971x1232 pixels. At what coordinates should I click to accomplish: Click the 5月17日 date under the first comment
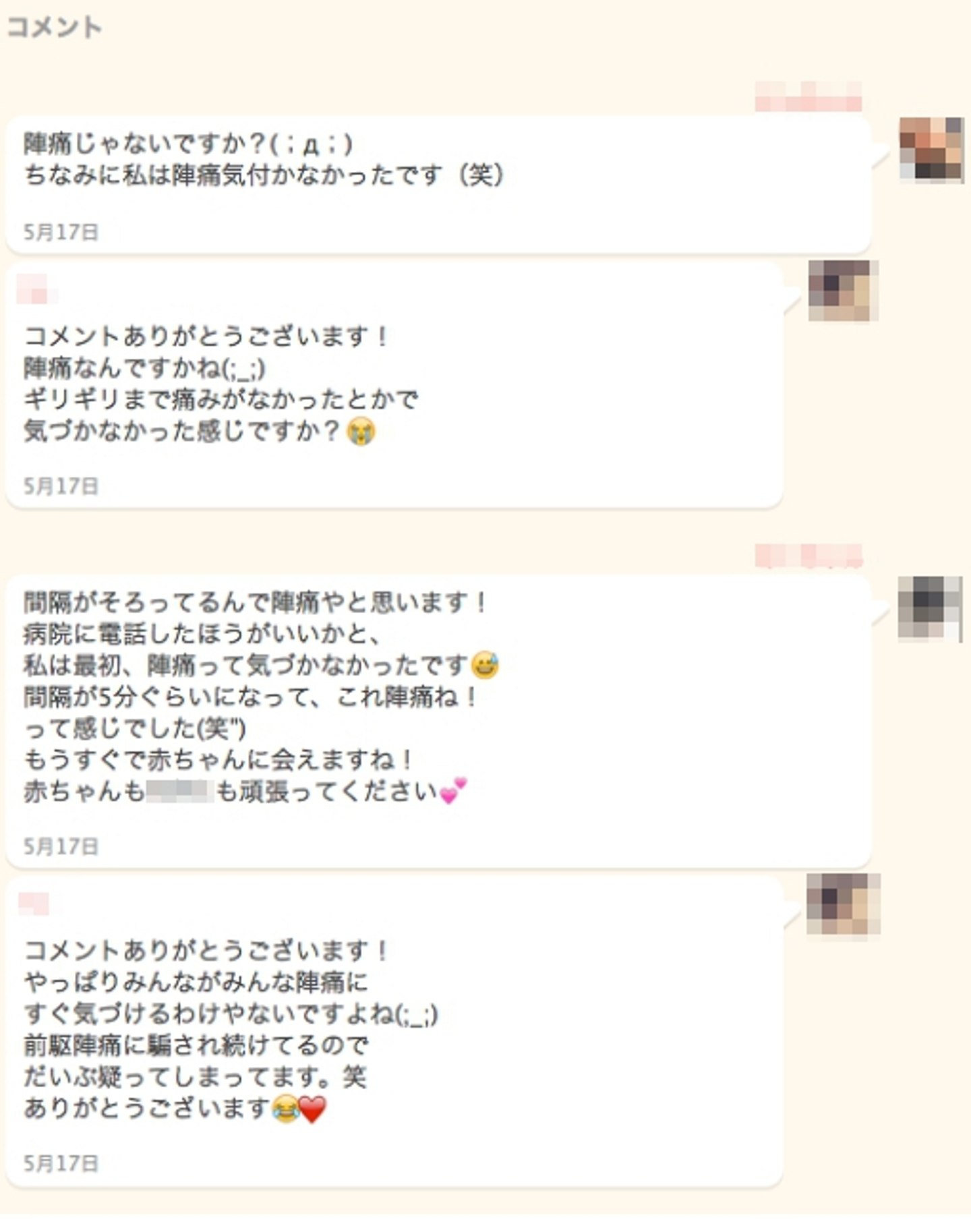[61, 233]
